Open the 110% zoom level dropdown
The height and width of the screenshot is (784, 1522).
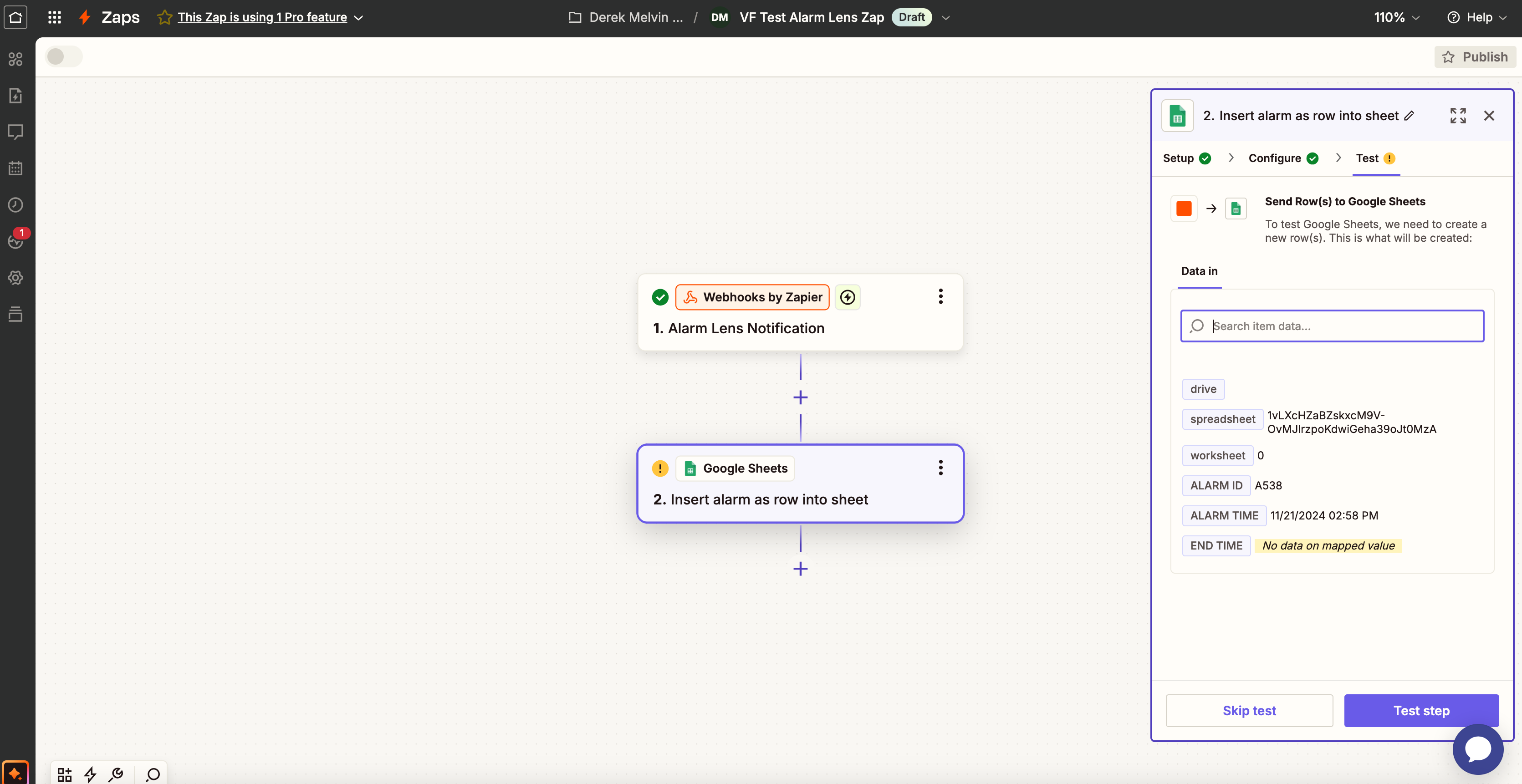pos(1396,17)
